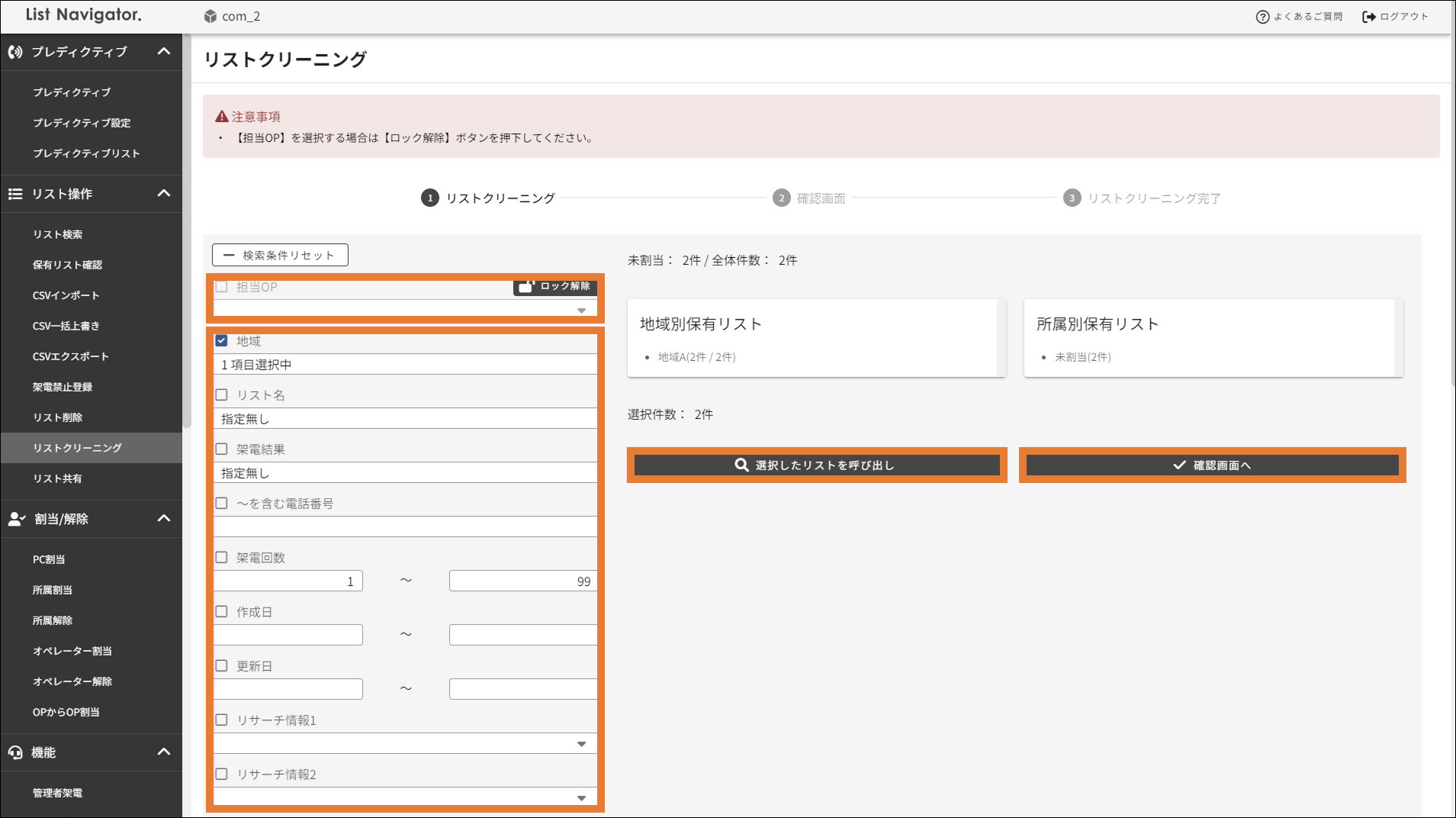Click the 機能 headset icon

click(x=15, y=752)
